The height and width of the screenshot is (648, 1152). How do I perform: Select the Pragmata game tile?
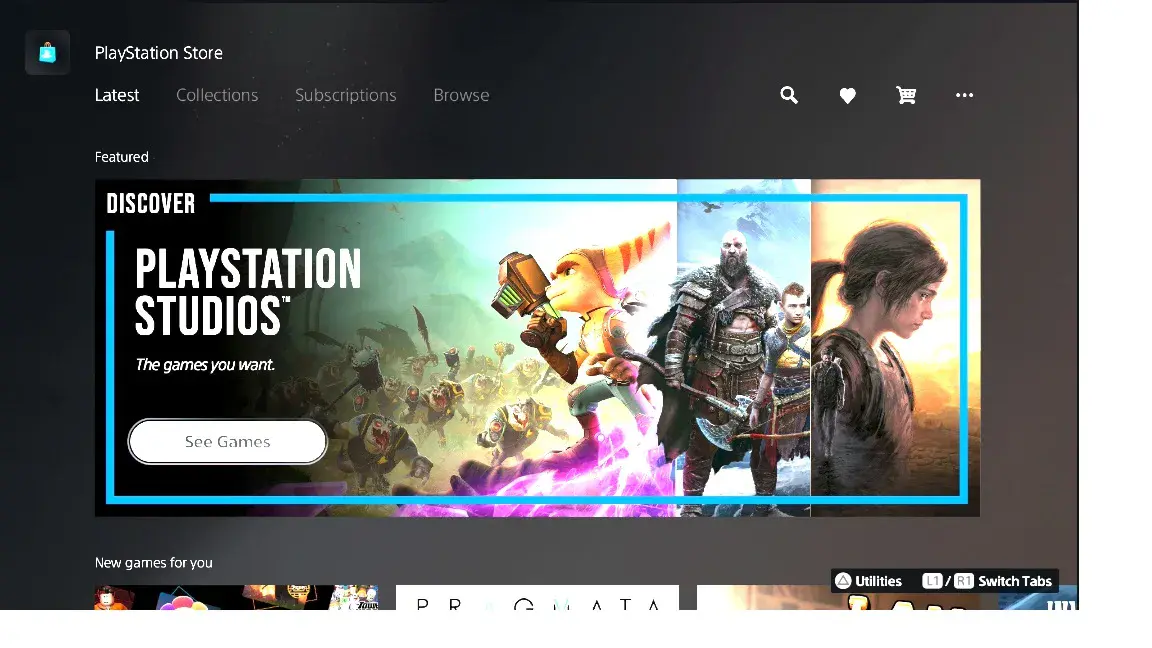click(537, 598)
